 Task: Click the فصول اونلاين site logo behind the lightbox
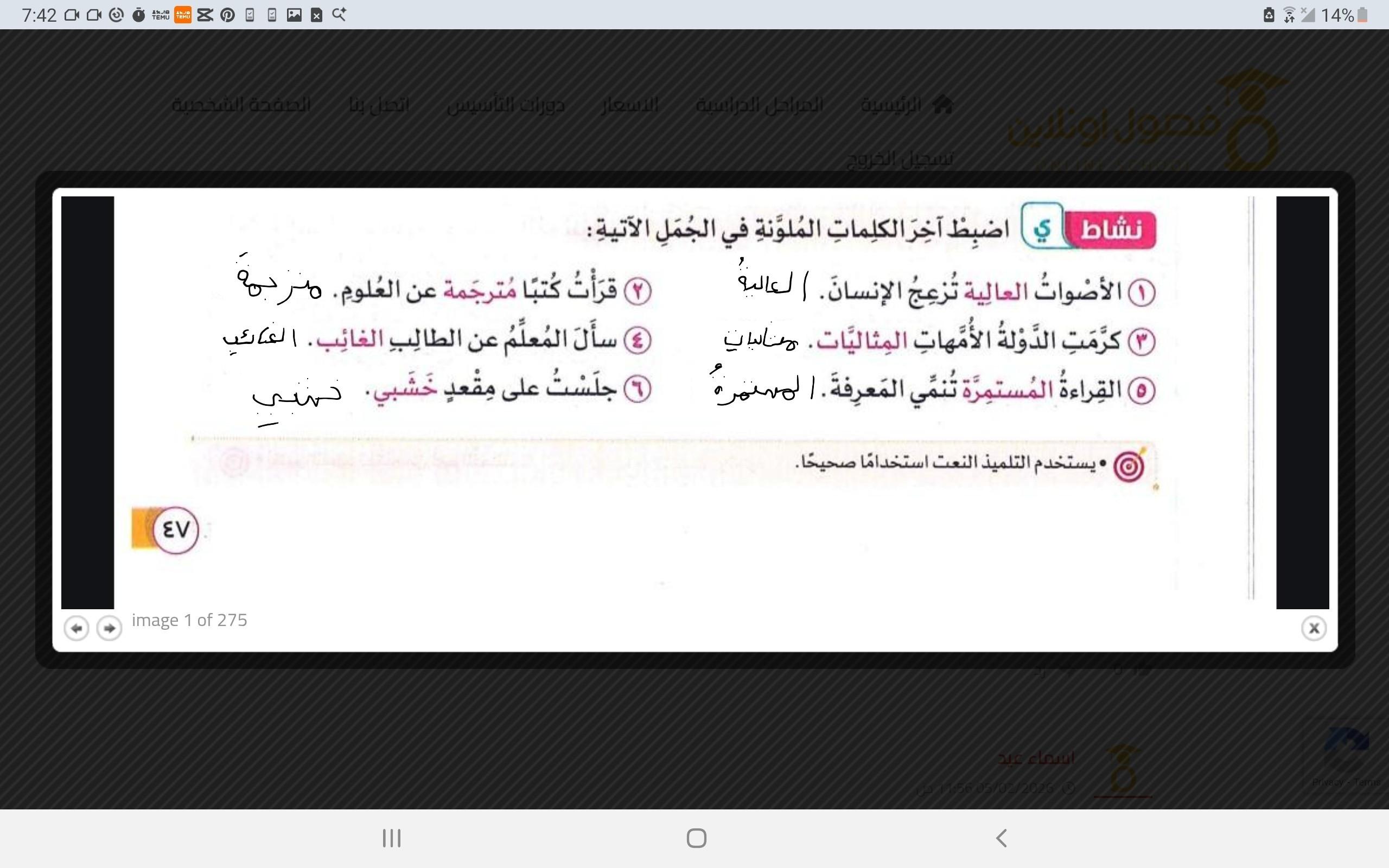pos(1147,120)
